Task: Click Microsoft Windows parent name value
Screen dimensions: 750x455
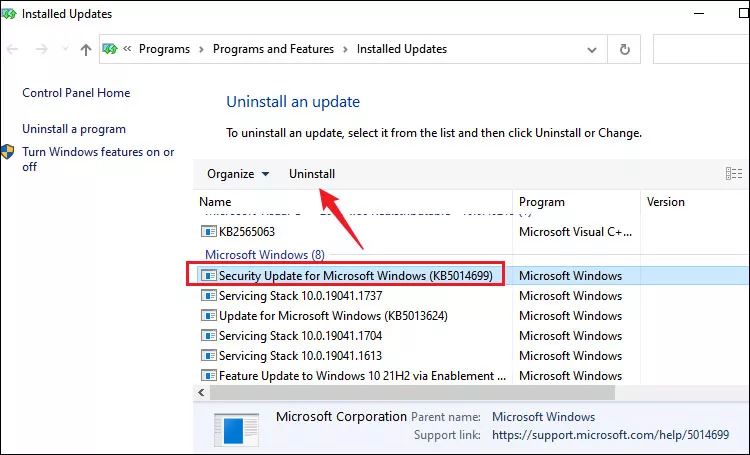Action: pyautogui.click(x=543, y=417)
